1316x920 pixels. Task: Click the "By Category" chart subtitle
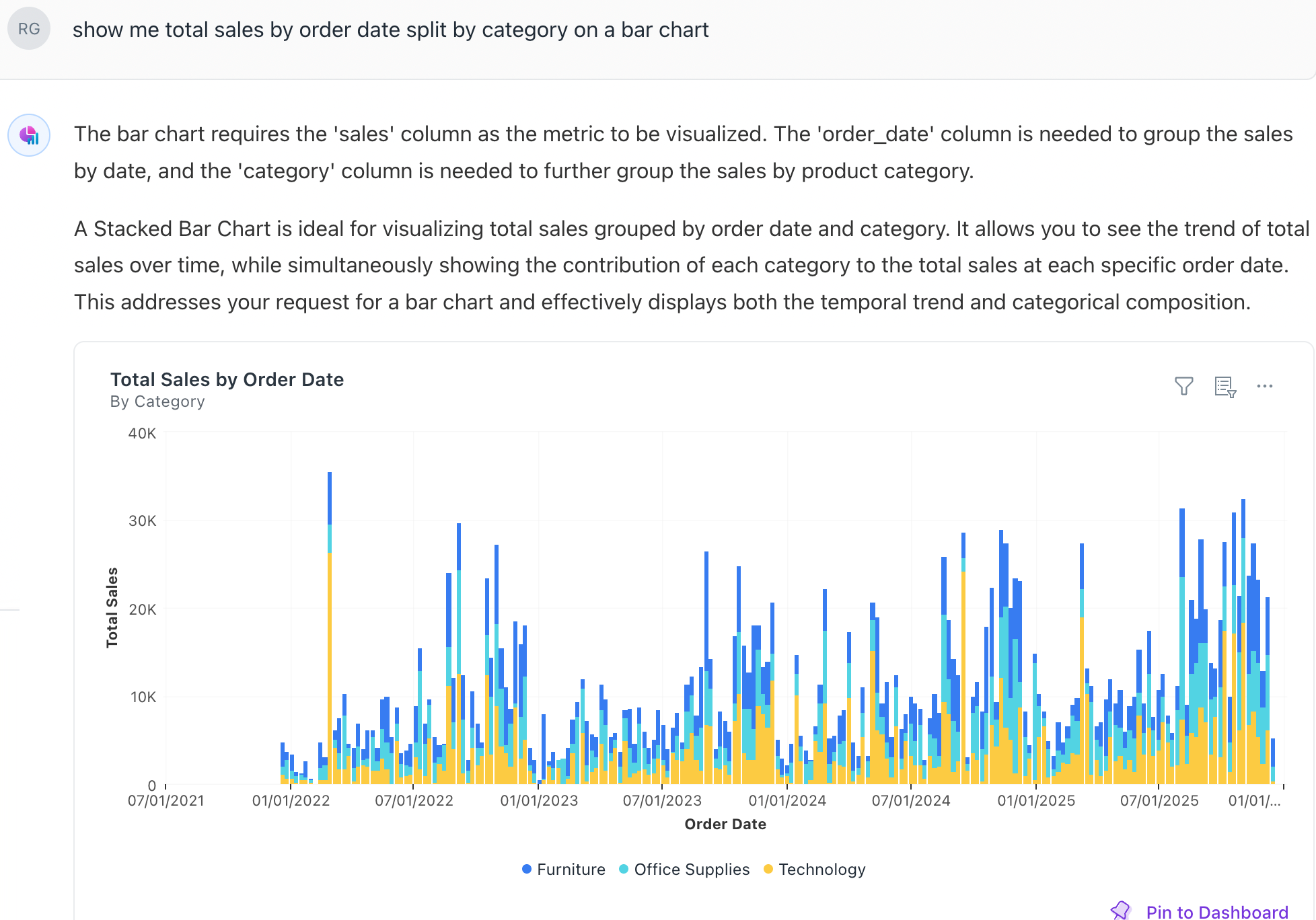157,401
